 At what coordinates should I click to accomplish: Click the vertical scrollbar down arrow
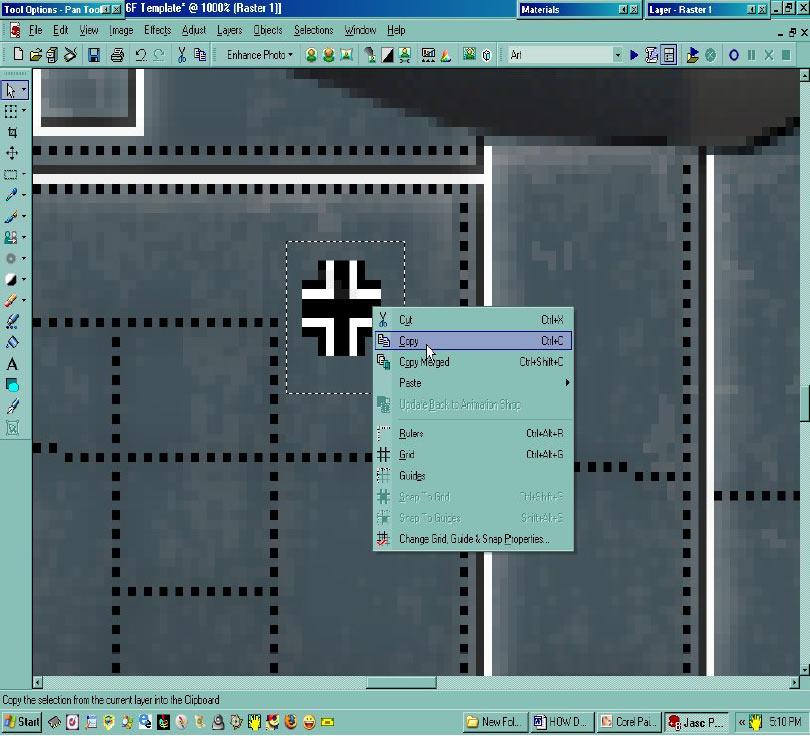click(804, 670)
